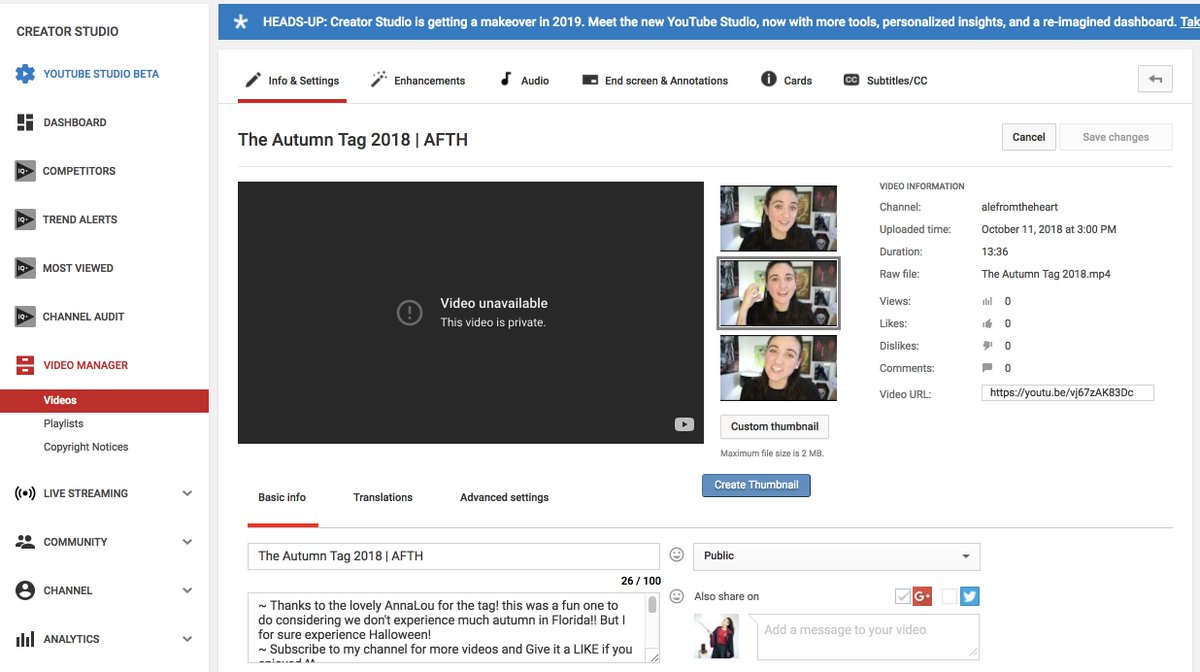Click the Likes thumbs-up icon
This screenshot has height=672, width=1200.
tap(988, 324)
